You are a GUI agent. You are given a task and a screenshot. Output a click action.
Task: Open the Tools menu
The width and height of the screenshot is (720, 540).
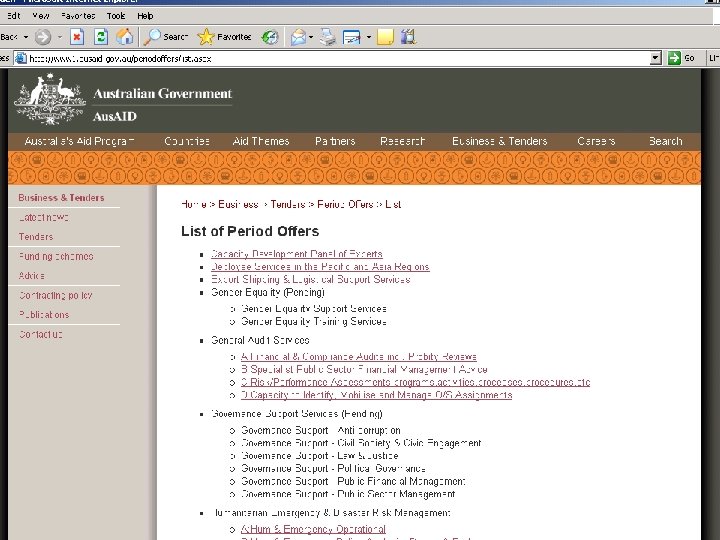tap(116, 16)
